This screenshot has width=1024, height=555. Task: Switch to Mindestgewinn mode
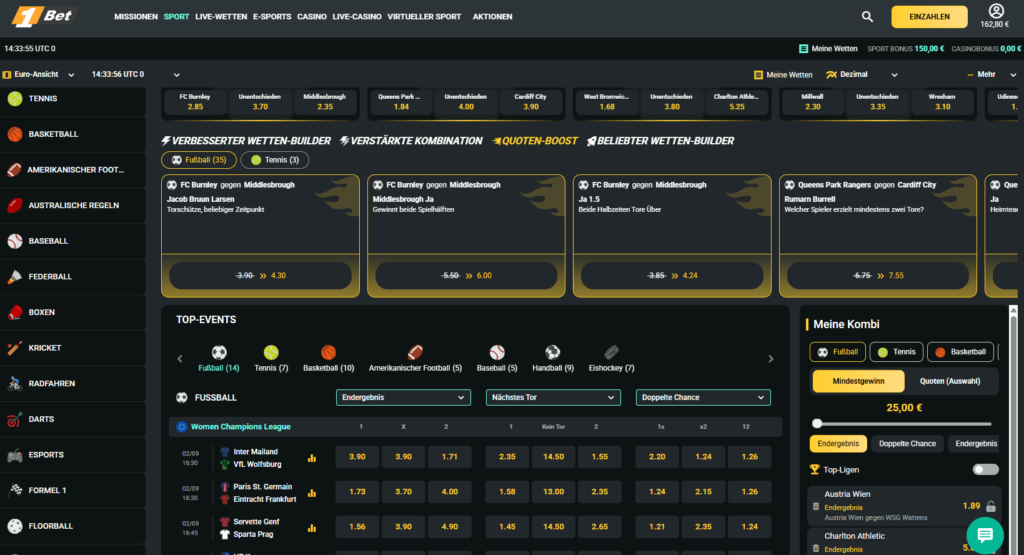[858, 381]
